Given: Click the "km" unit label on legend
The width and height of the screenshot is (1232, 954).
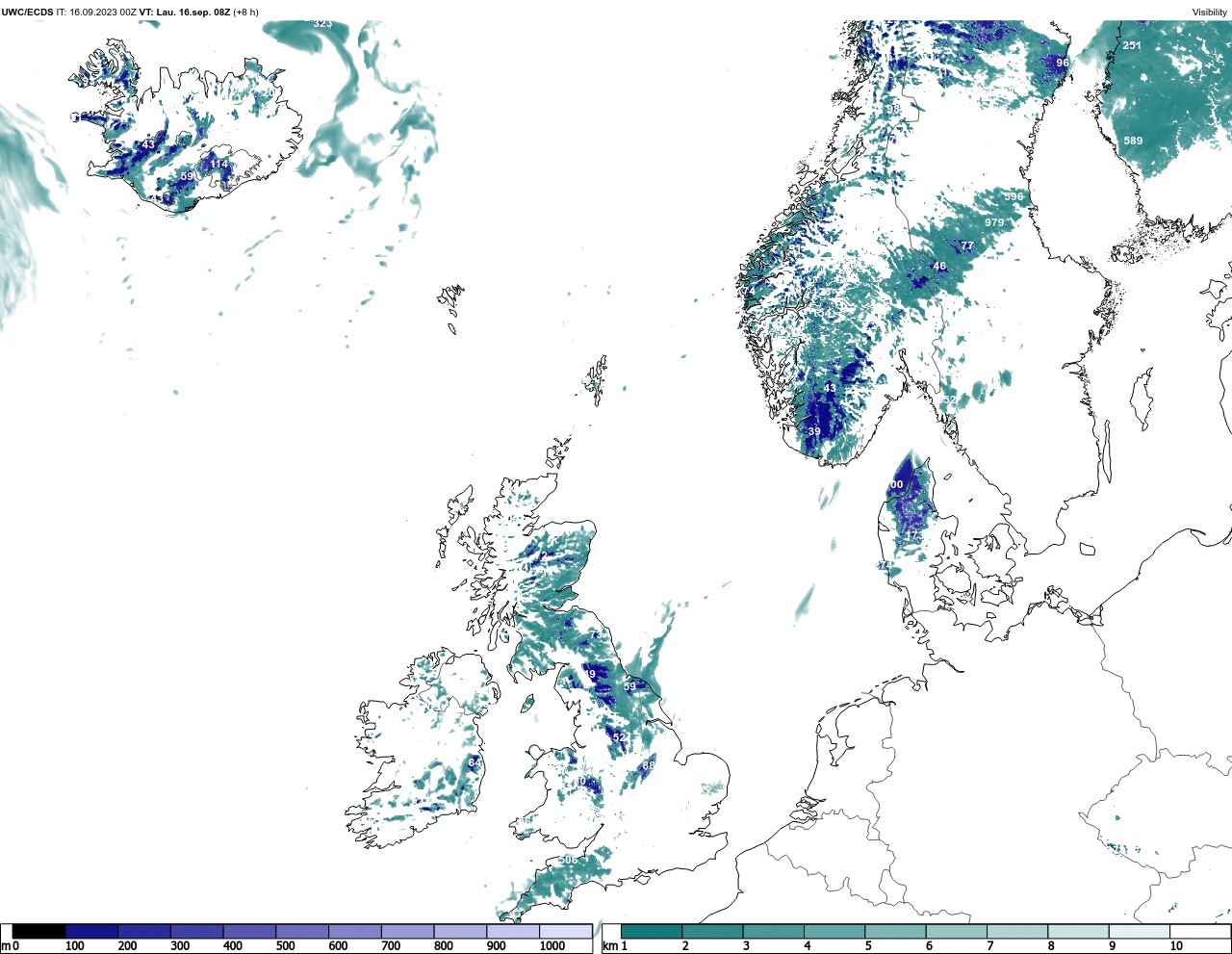Looking at the screenshot, I should (609, 946).
